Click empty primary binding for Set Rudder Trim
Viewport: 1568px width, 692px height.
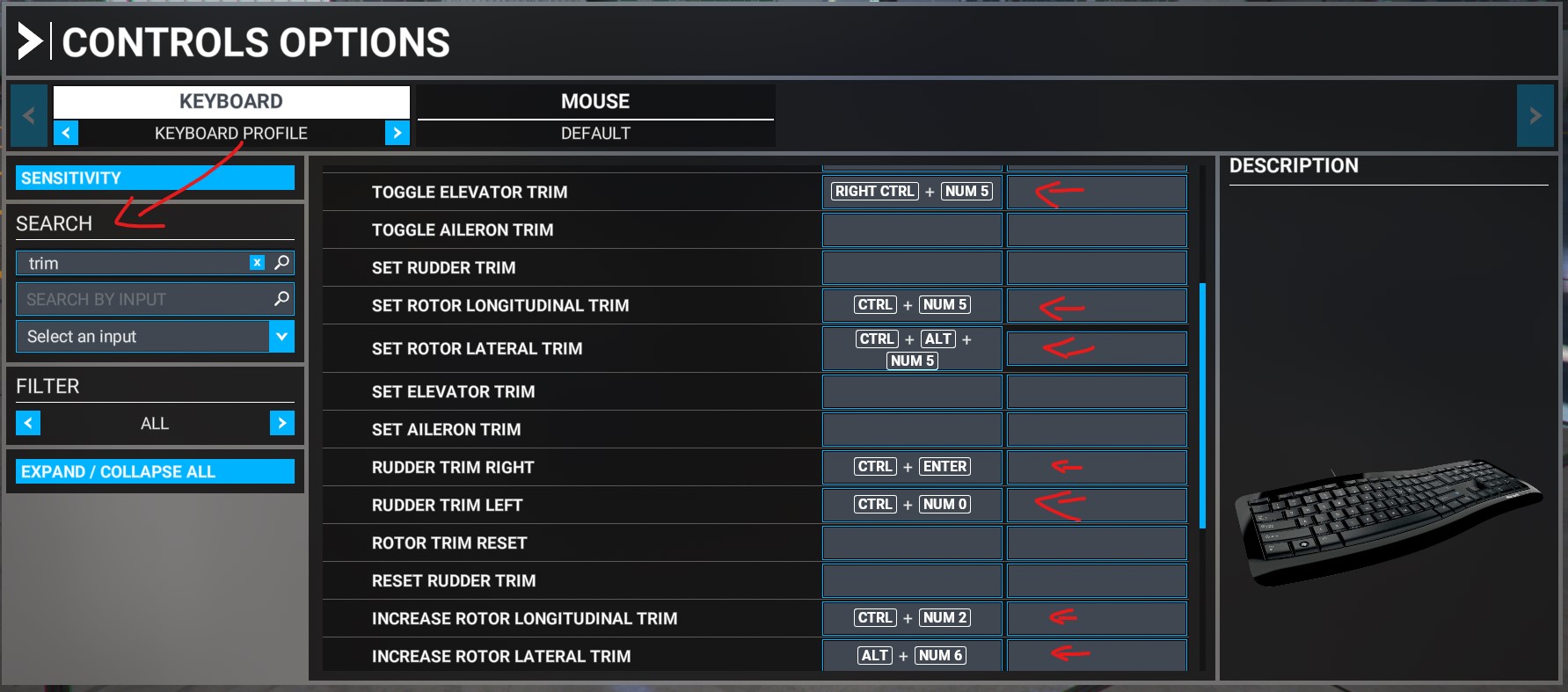click(x=912, y=267)
